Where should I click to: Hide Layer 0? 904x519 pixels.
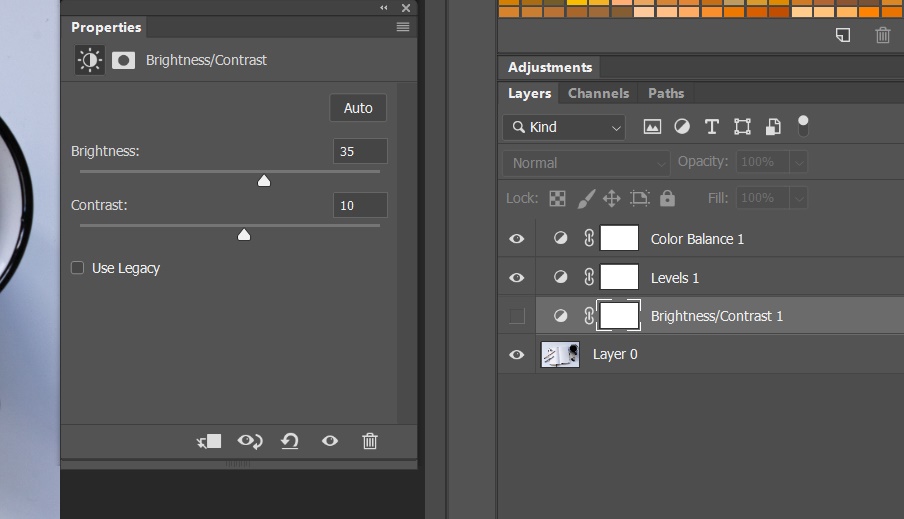(x=517, y=355)
